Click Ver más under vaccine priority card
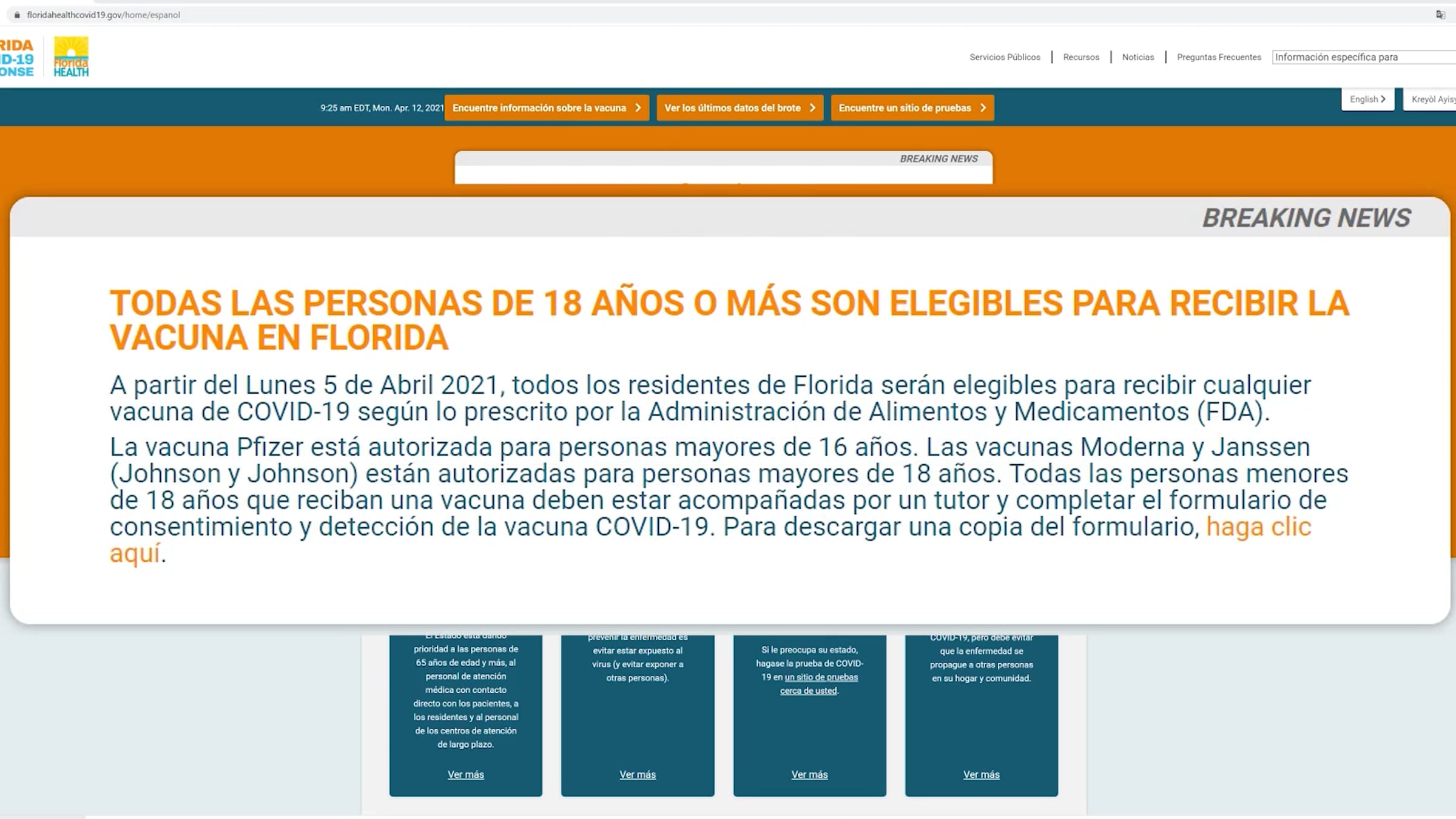Viewport: 1456px width, 819px height. pyautogui.click(x=465, y=775)
